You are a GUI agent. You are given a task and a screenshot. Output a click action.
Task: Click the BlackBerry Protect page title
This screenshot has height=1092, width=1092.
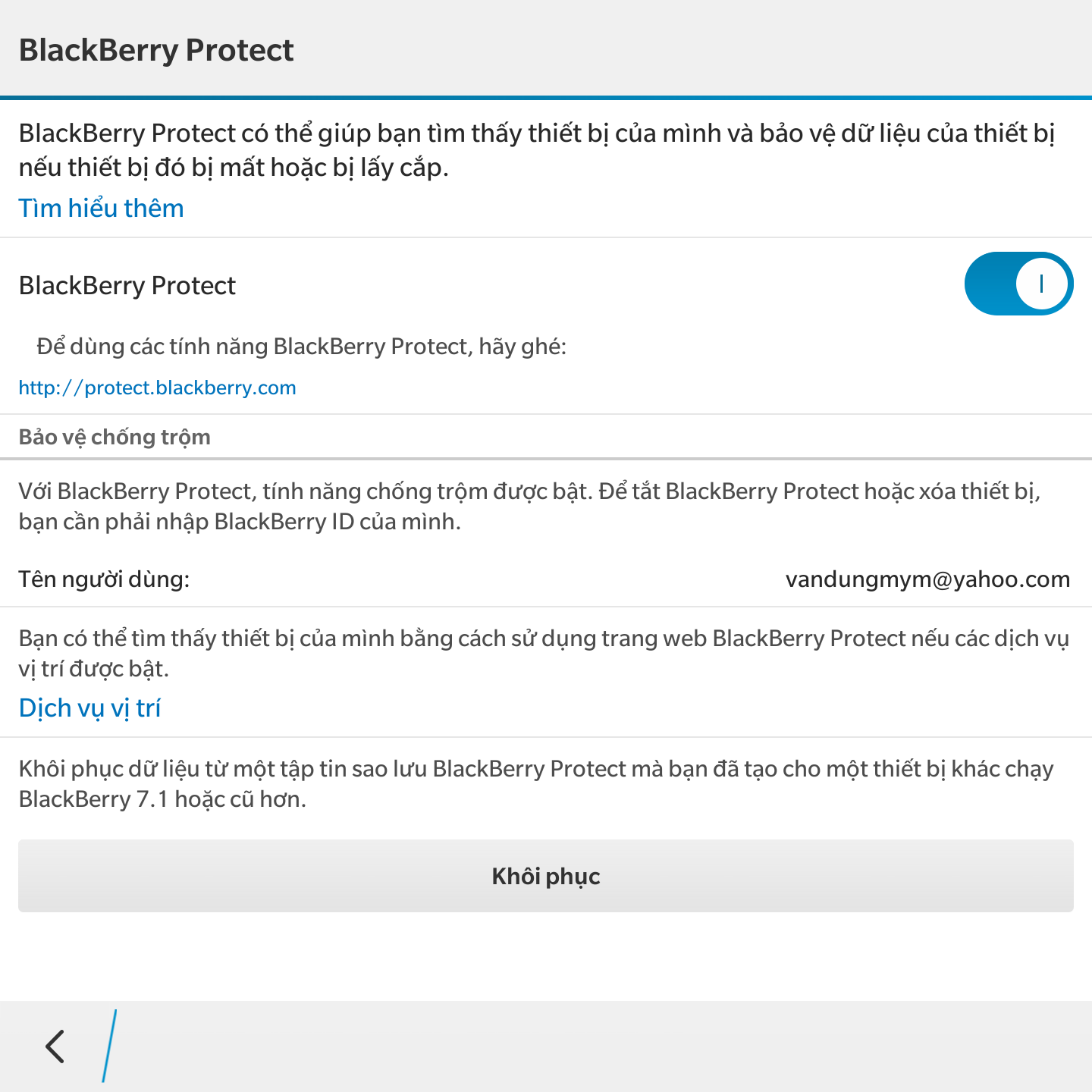(x=156, y=50)
